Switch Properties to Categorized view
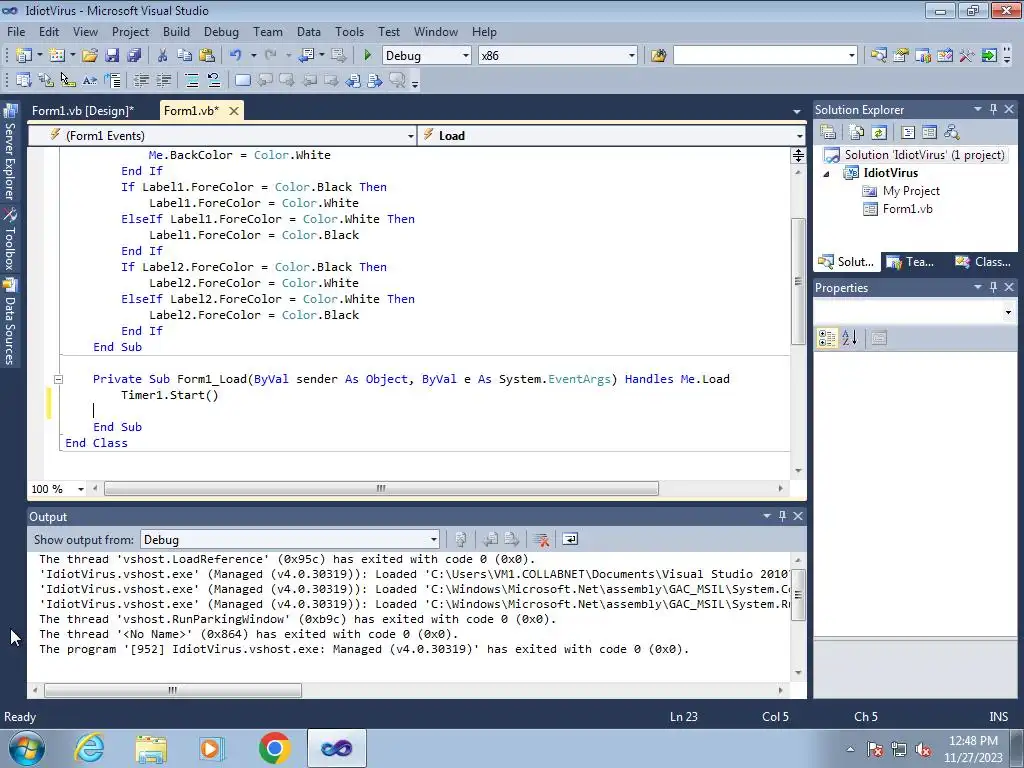 click(827, 338)
